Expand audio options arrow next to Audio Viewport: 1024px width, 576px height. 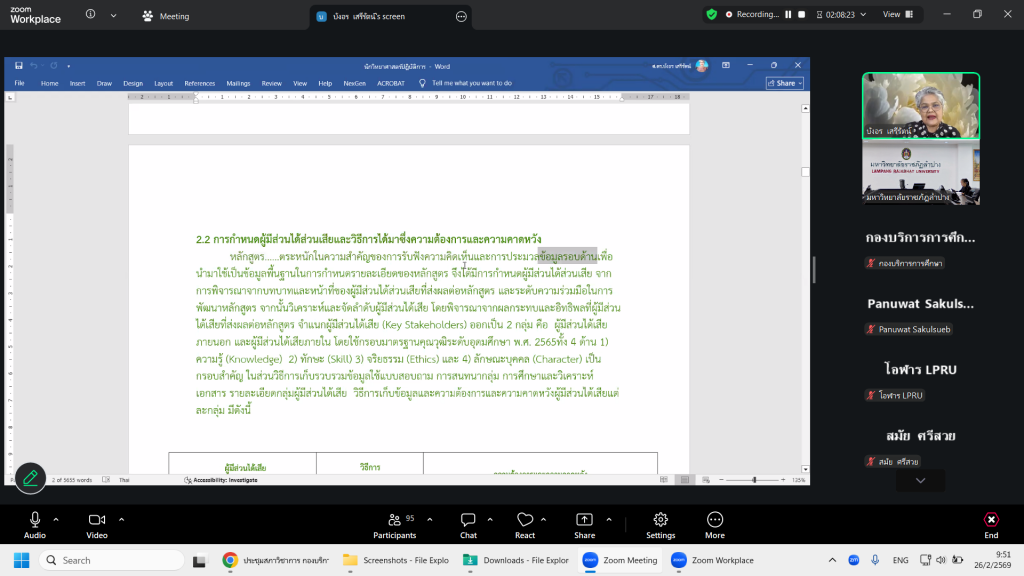56,519
